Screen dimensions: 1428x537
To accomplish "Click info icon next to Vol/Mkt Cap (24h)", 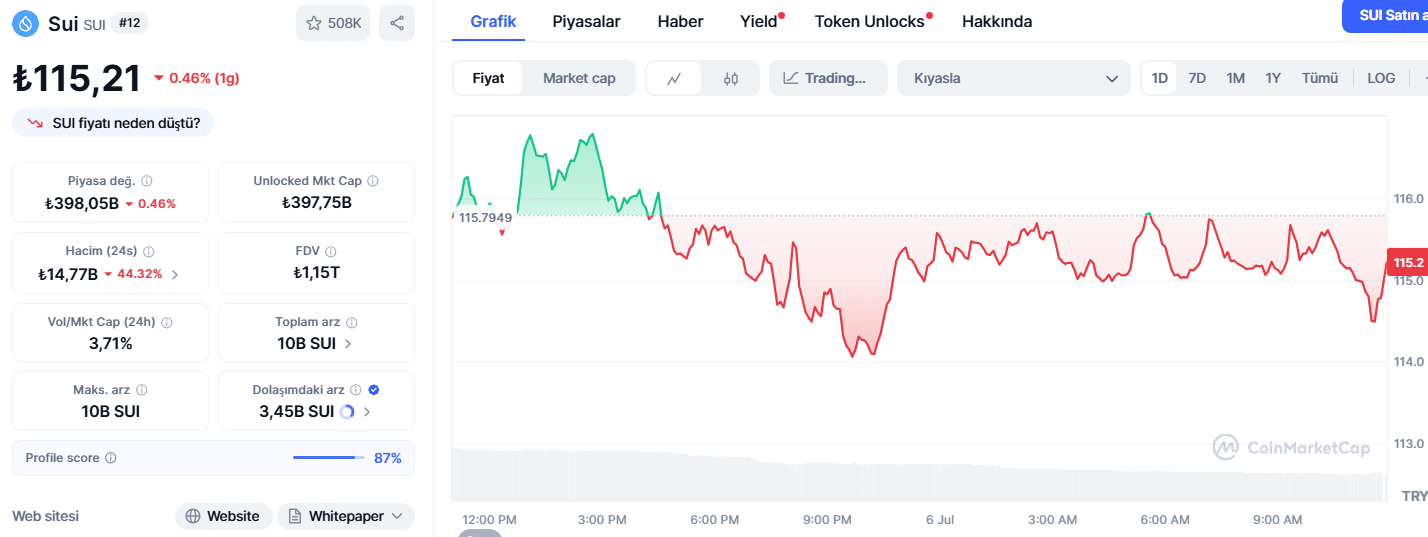I will point(167,322).
